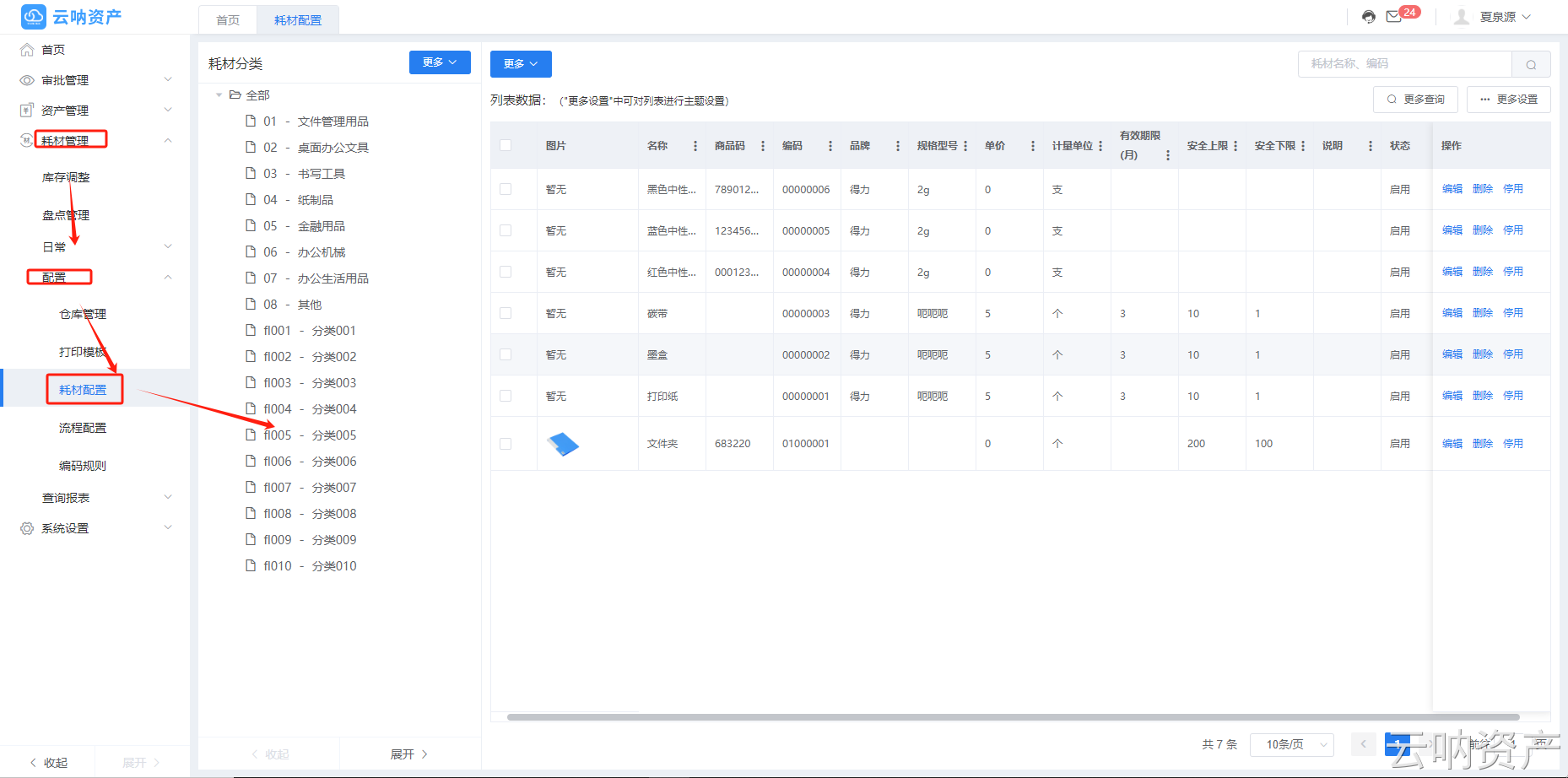The image size is (1568, 778).
Task: Delete the 碳带 row
Action: 1483,313
